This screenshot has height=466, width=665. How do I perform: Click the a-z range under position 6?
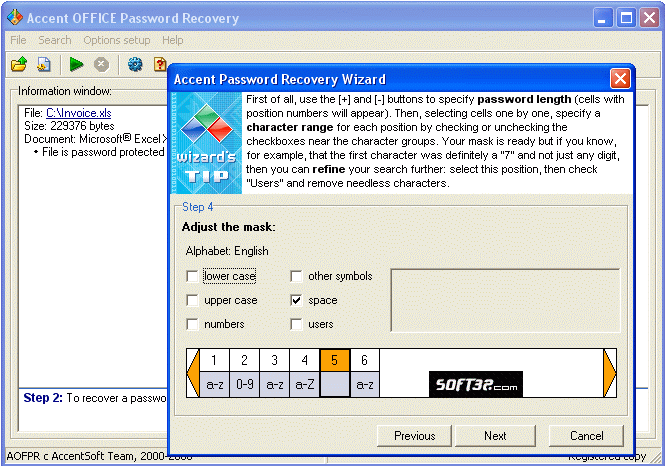[365, 385]
